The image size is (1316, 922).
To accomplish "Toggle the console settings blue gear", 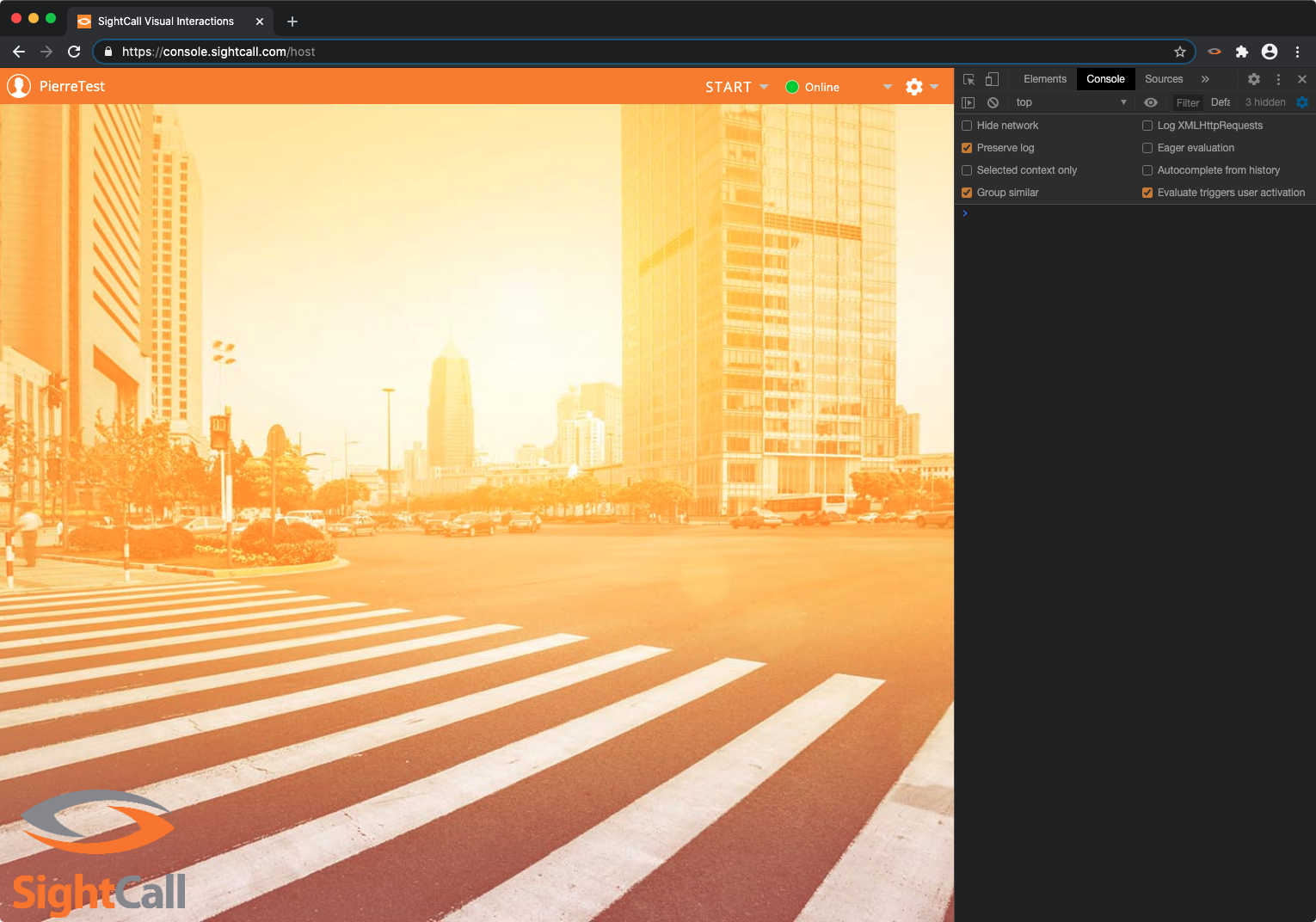I will (1302, 102).
